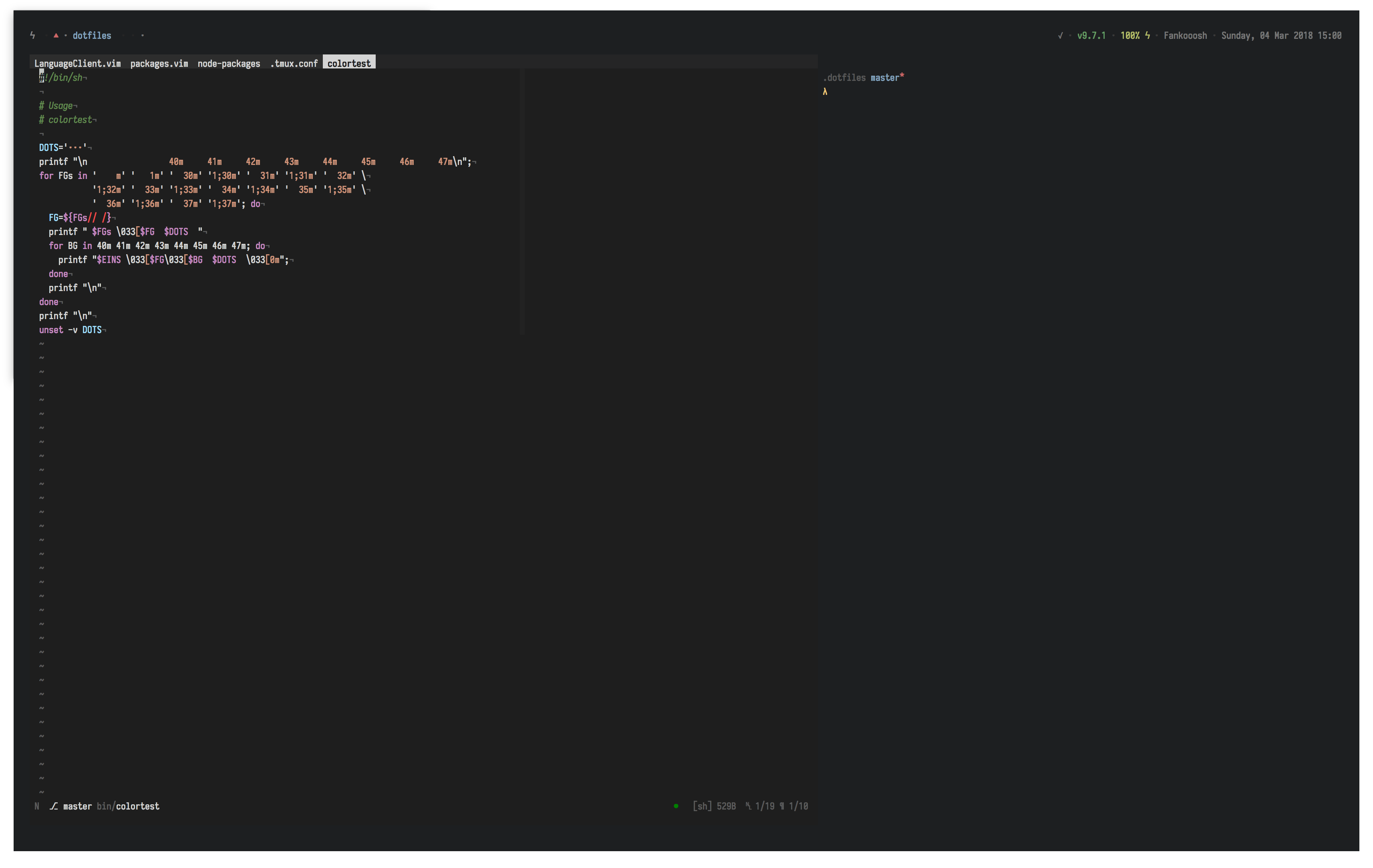
Task: Click the lightning bolt tmux status icon
Action: 32,35
